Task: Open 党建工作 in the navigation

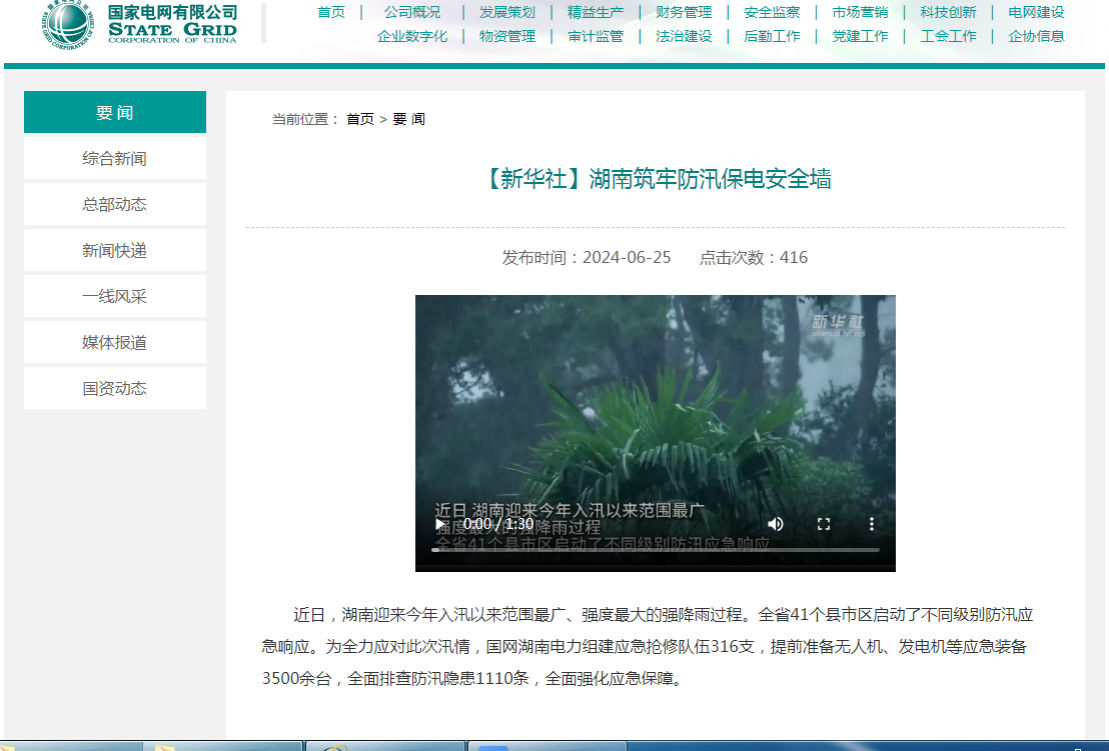Action: tap(860, 36)
